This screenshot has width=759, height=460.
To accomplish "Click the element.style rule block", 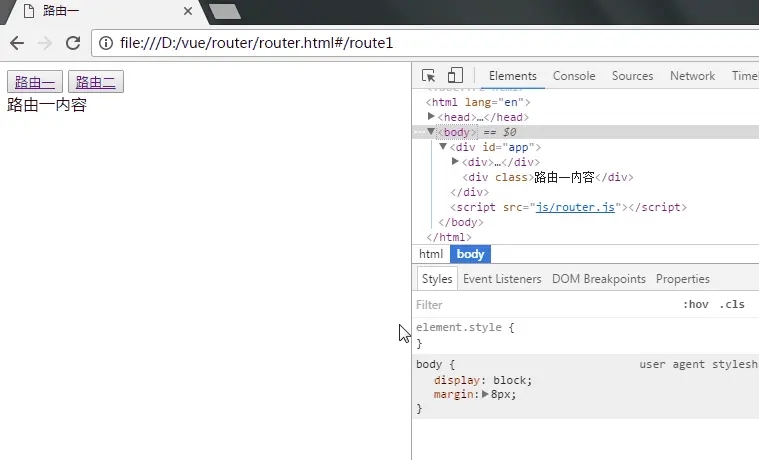I will pyautogui.click(x=586, y=335).
